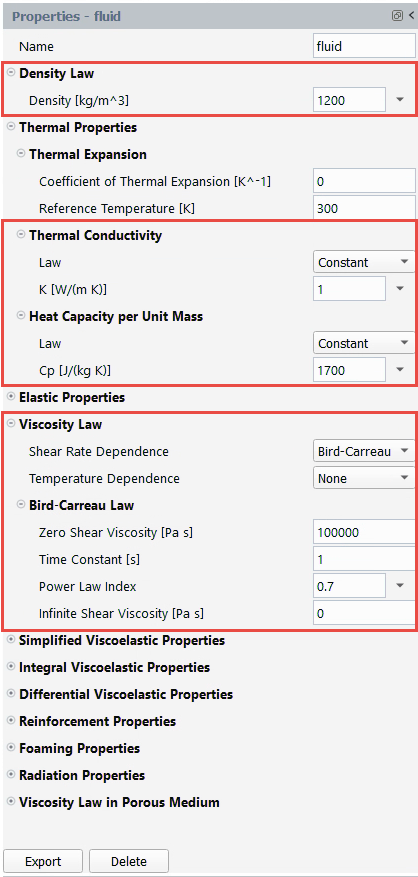Screen dimensions: 418x877
Task: Expand Integral Viscoelastic Properties section
Action: point(11,667)
